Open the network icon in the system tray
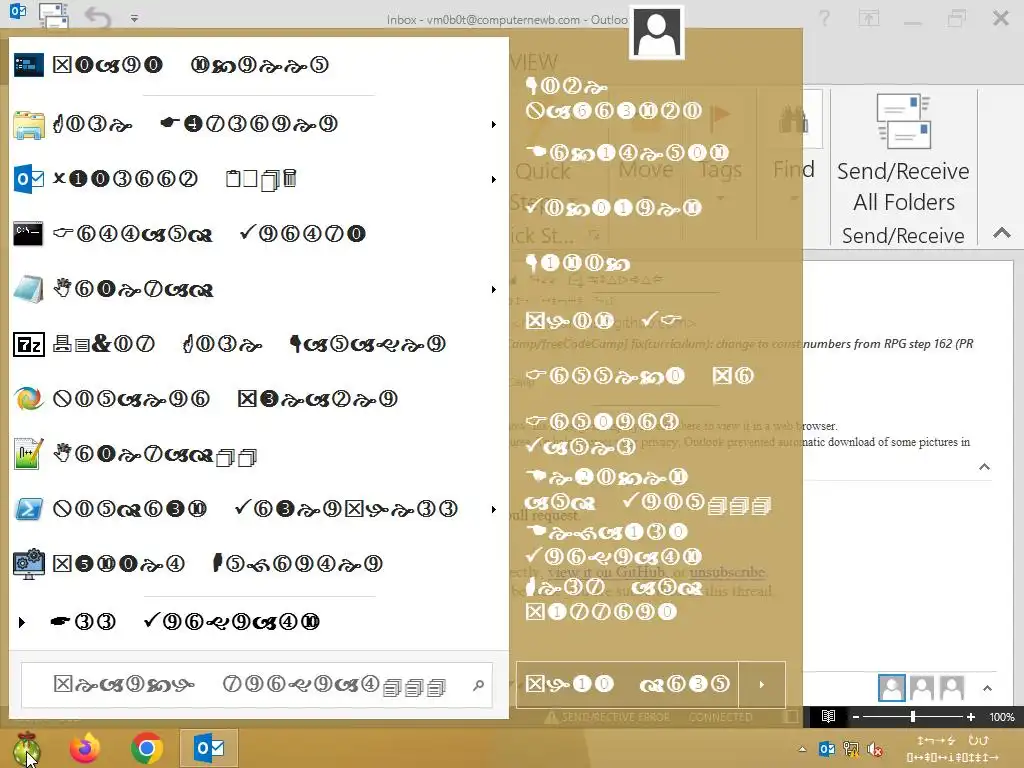 click(850, 749)
